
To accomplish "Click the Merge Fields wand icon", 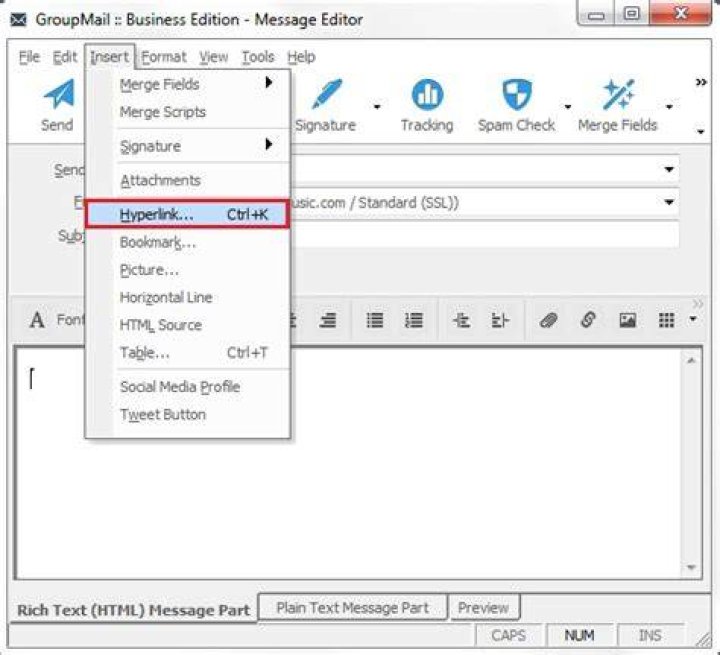I will coord(619,94).
